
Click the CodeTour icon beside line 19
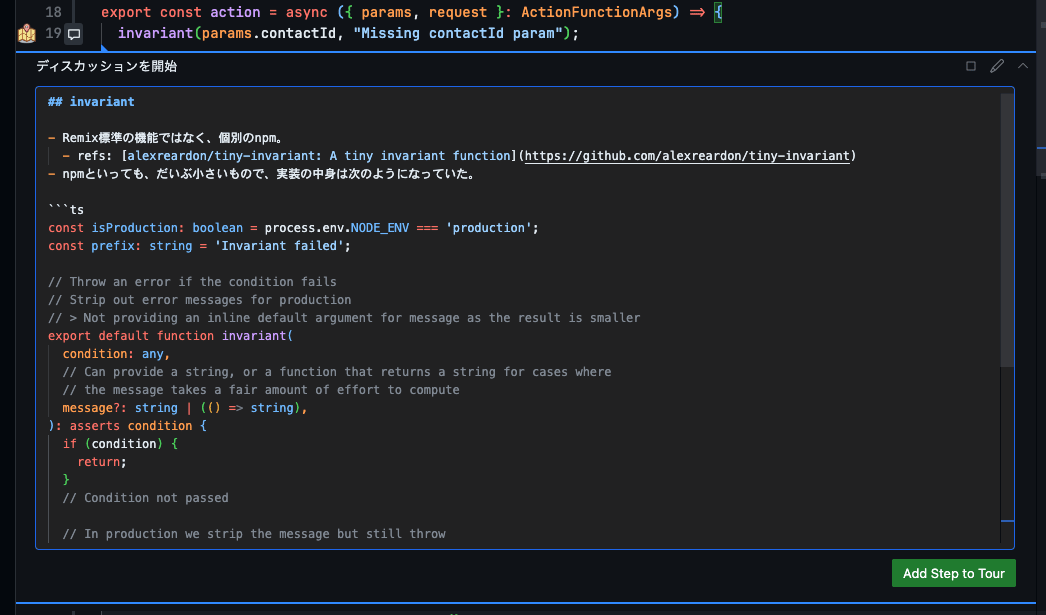(26, 34)
